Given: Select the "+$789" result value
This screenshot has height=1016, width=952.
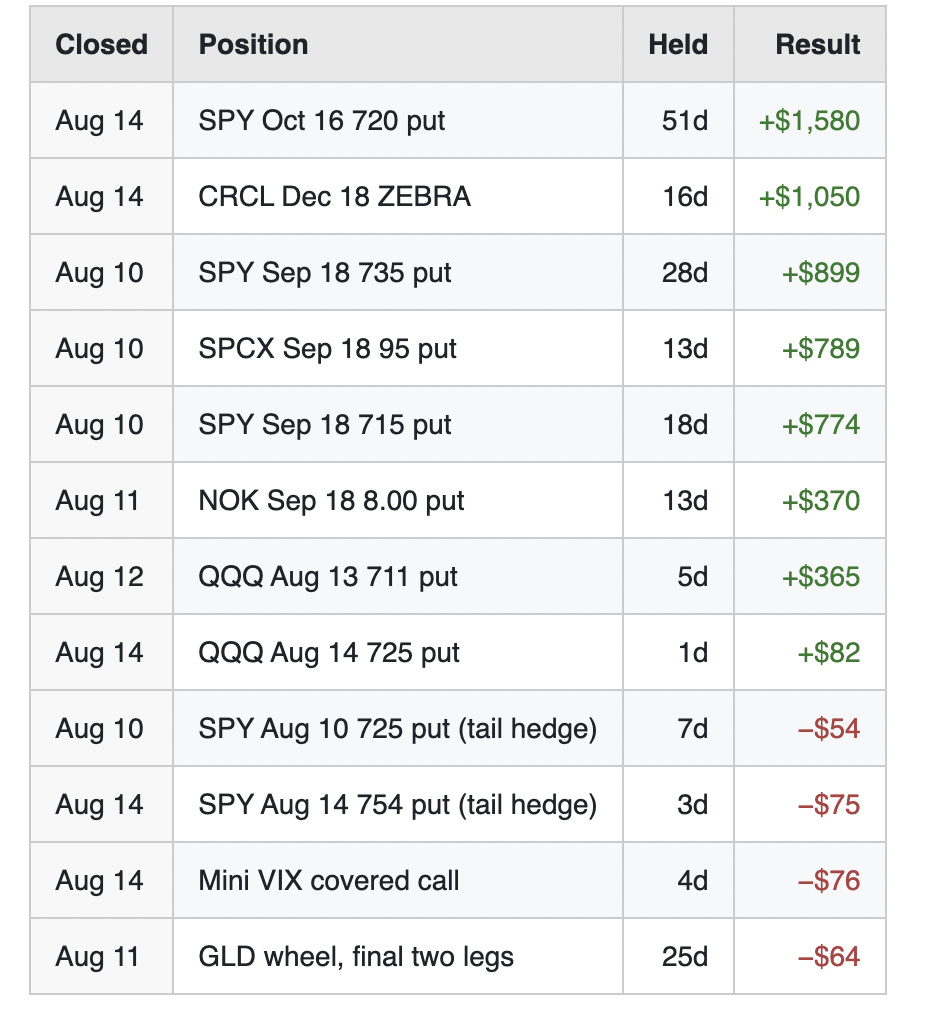Looking at the screenshot, I should [x=821, y=349].
